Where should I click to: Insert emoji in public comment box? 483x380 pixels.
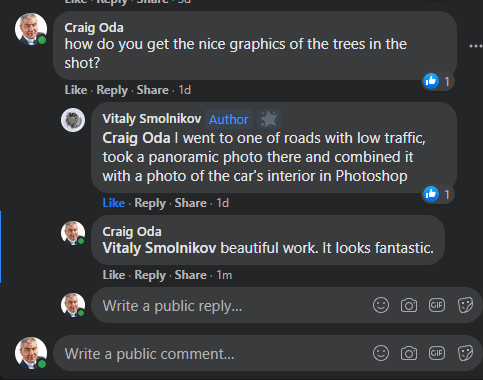tap(381, 353)
